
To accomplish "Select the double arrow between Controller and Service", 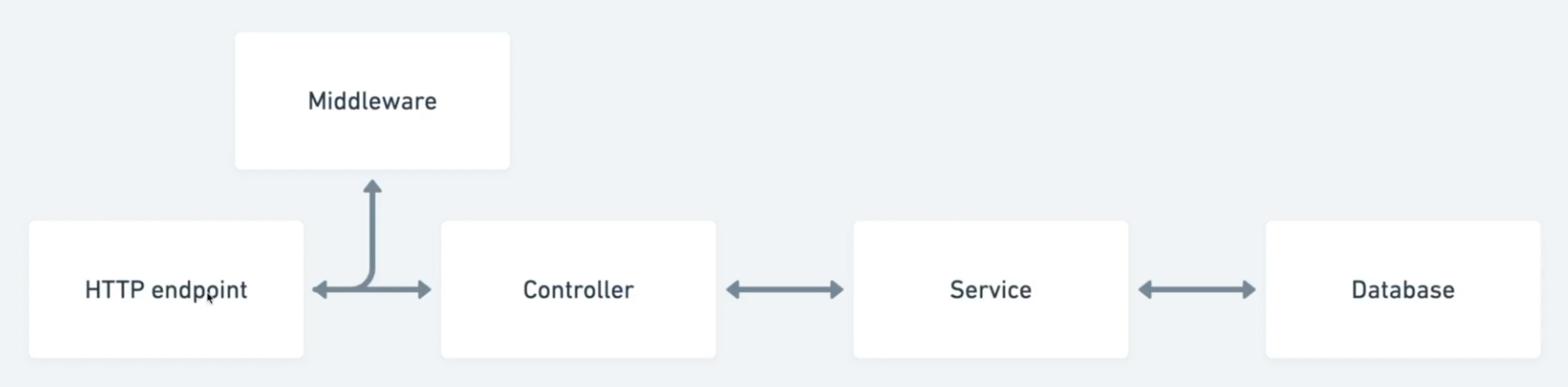I will tap(785, 290).
